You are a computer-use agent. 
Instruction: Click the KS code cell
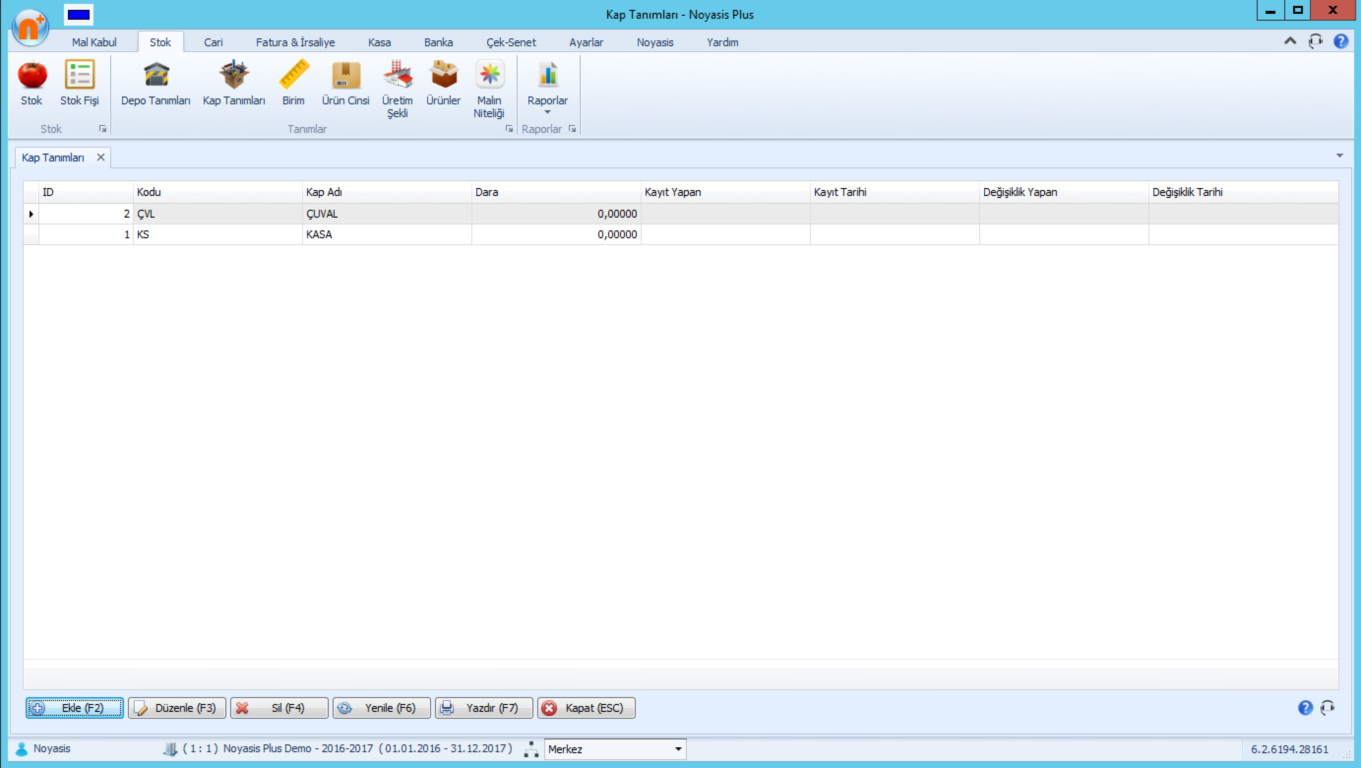click(x=218, y=234)
